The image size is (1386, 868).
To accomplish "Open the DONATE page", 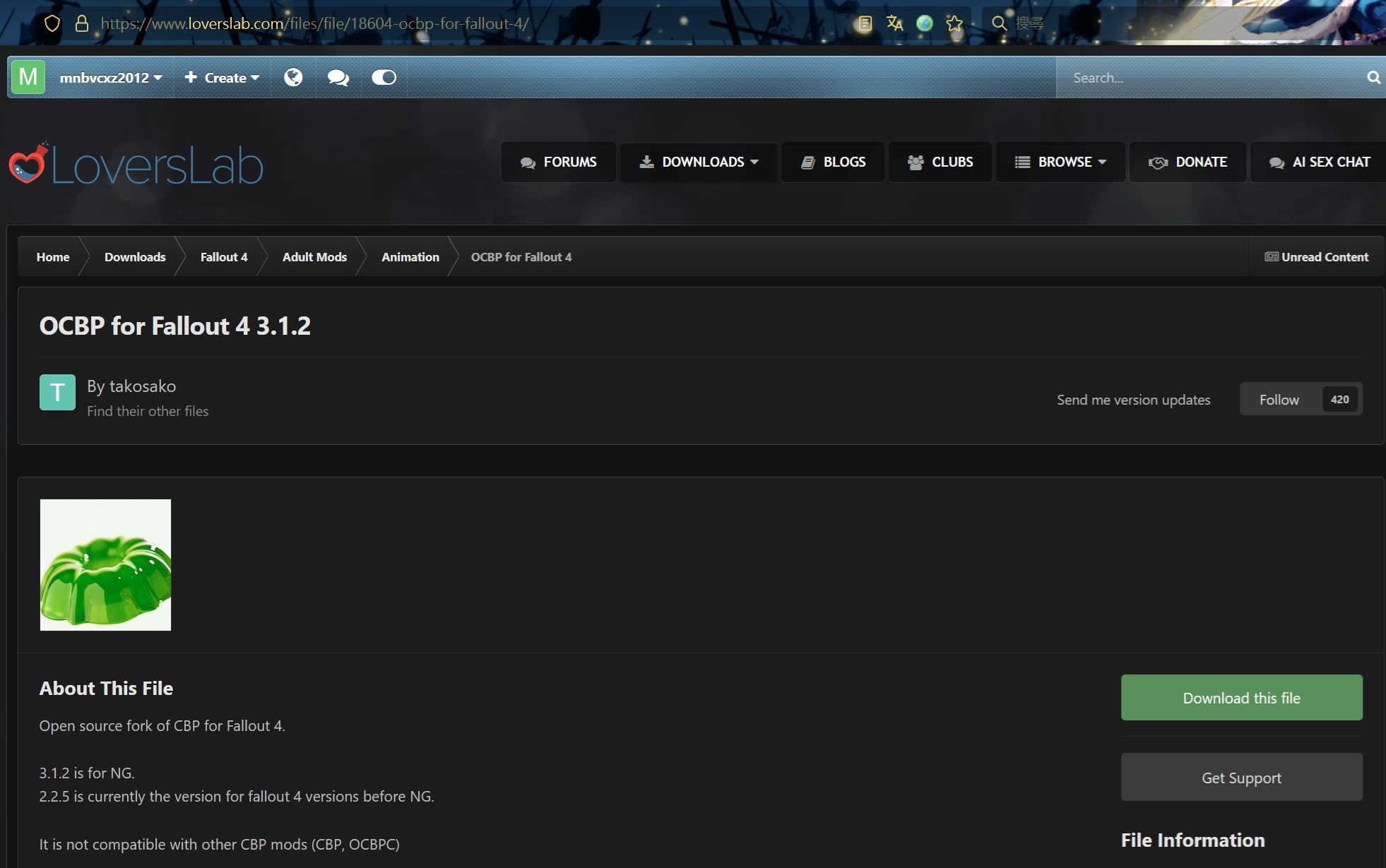I will tap(1187, 162).
